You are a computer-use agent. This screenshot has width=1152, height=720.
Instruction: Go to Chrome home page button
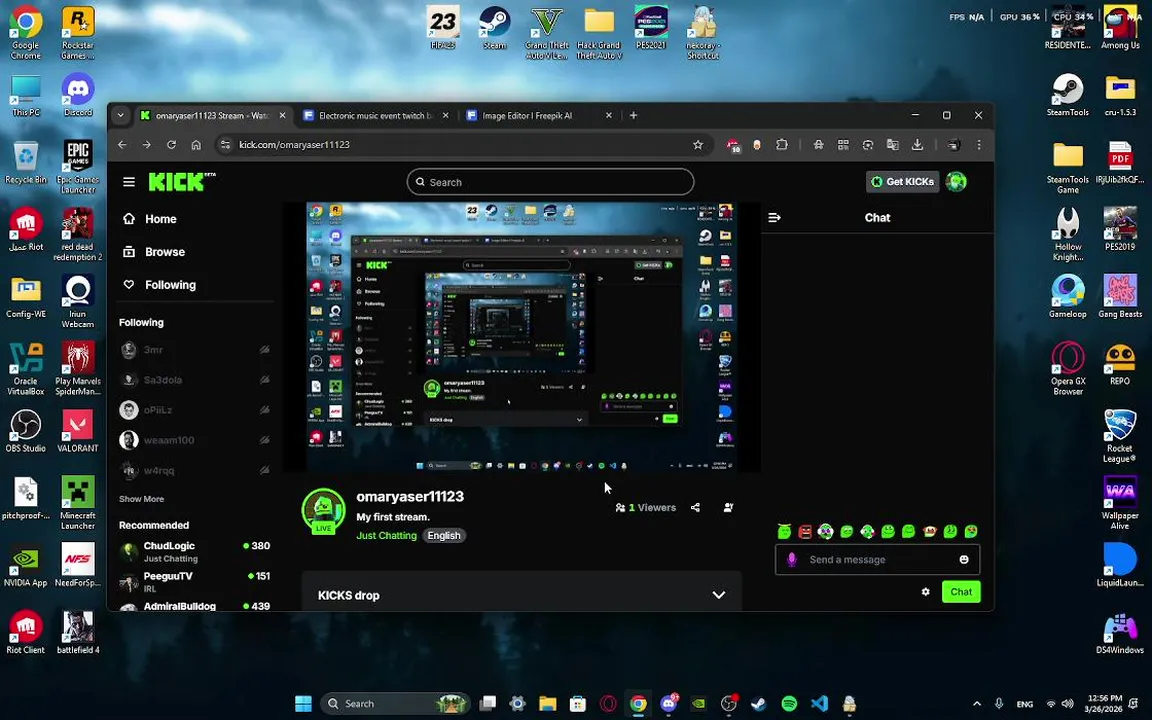pos(196,145)
